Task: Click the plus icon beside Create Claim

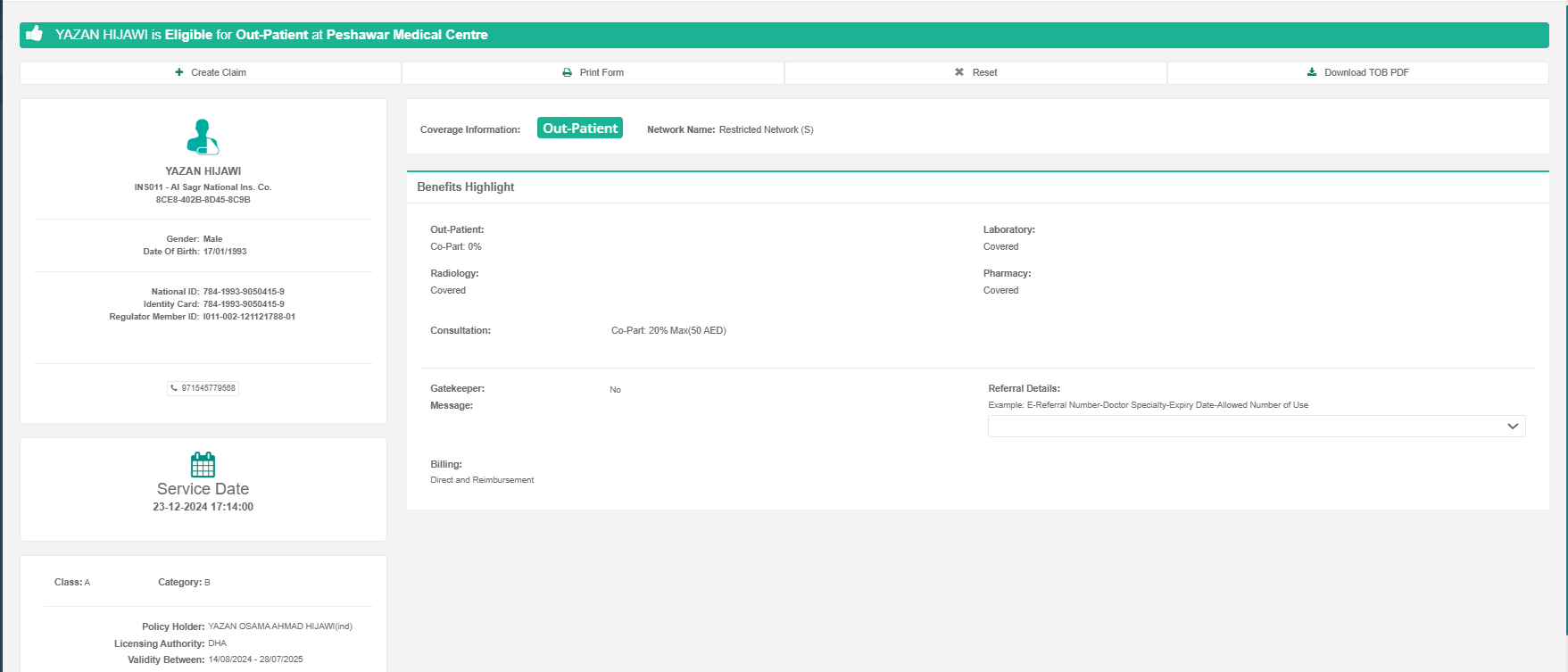Action: (179, 72)
